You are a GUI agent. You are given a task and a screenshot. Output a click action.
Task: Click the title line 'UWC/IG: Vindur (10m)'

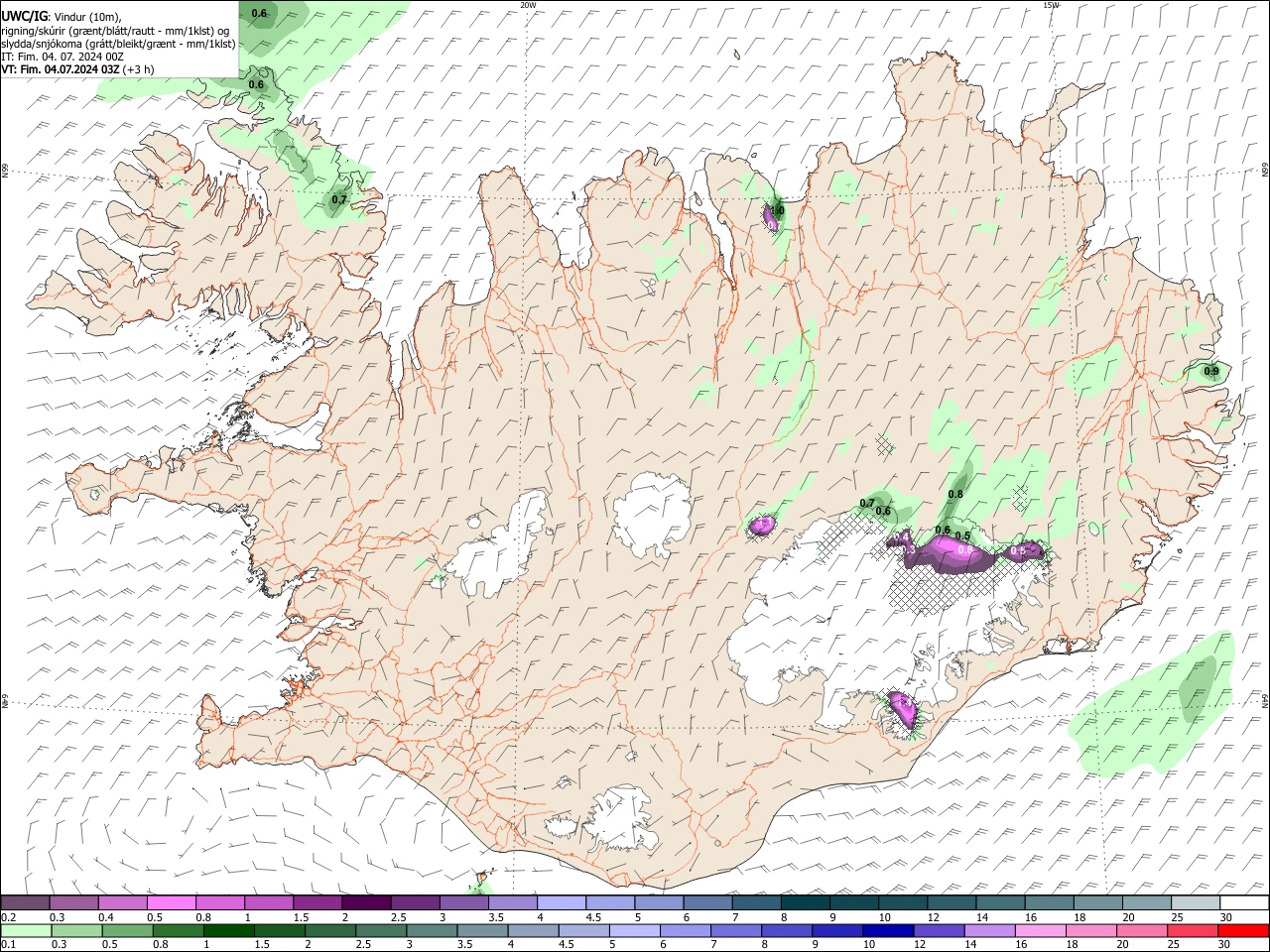pos(62,16)
